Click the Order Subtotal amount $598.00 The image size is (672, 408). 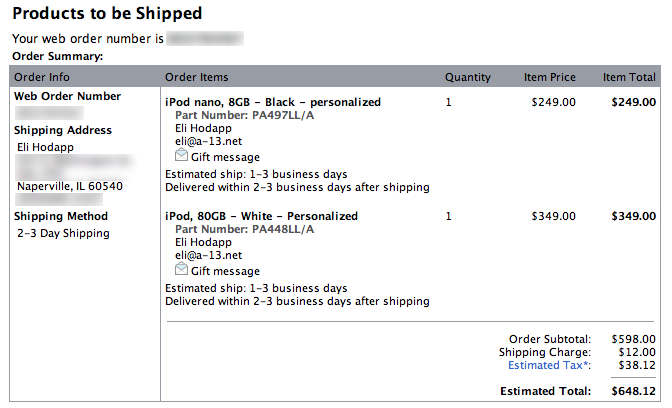(x=634, y=339)
